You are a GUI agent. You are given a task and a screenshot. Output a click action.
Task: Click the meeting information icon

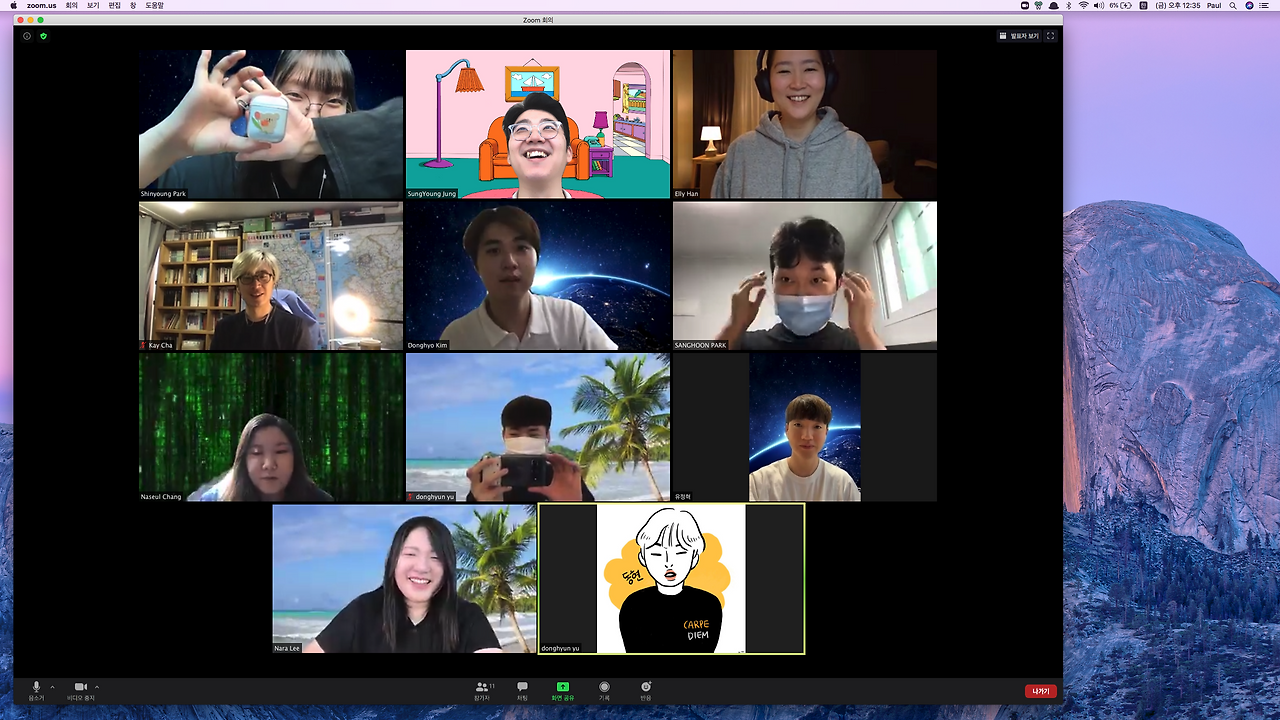[x=26, y=36]
